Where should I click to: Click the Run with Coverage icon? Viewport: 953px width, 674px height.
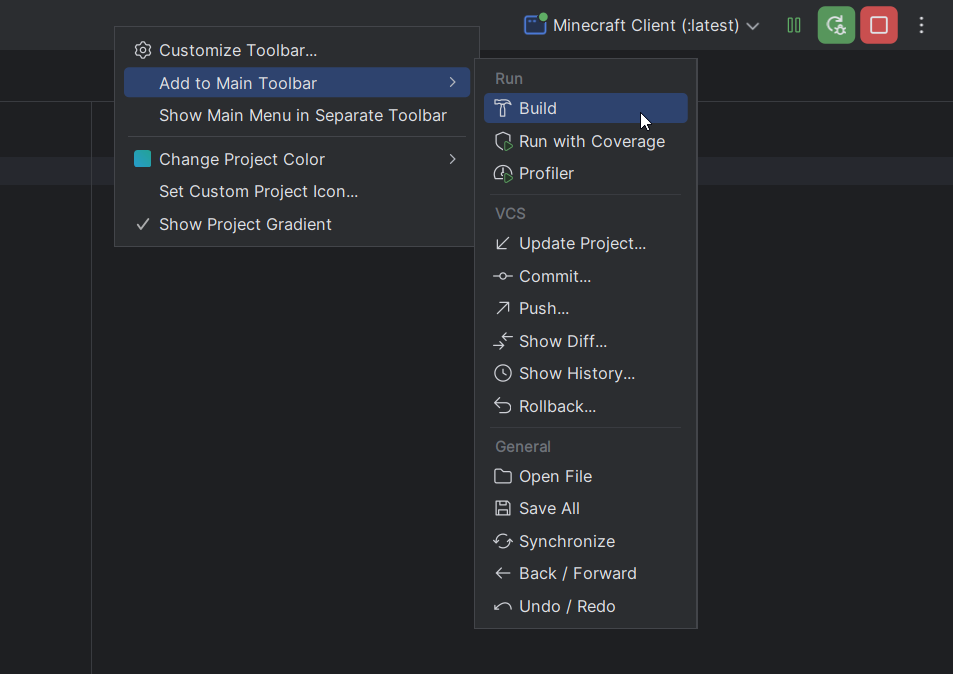[x=502, y=141]
